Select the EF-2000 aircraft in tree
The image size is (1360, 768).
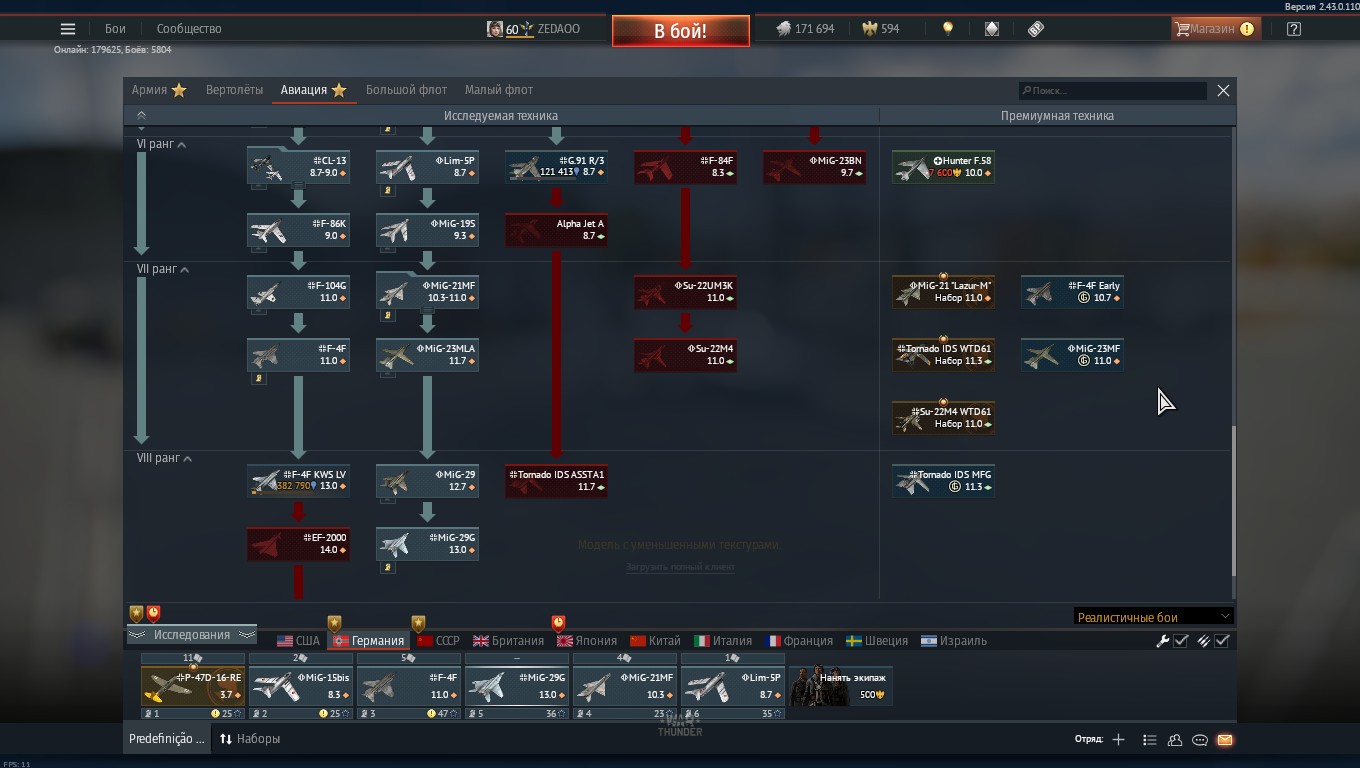(298, 544)
